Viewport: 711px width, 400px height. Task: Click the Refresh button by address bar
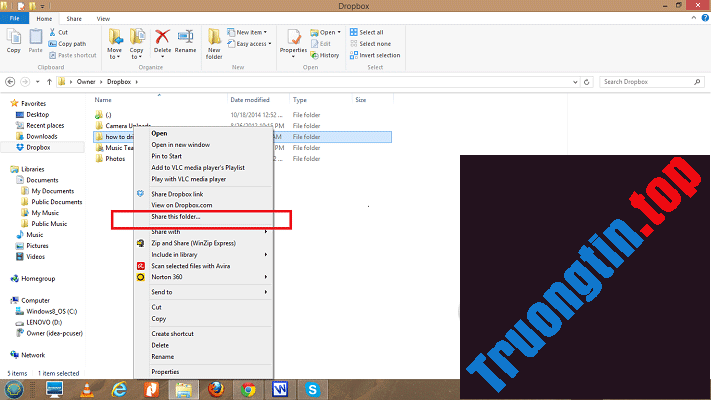(586, 82)
